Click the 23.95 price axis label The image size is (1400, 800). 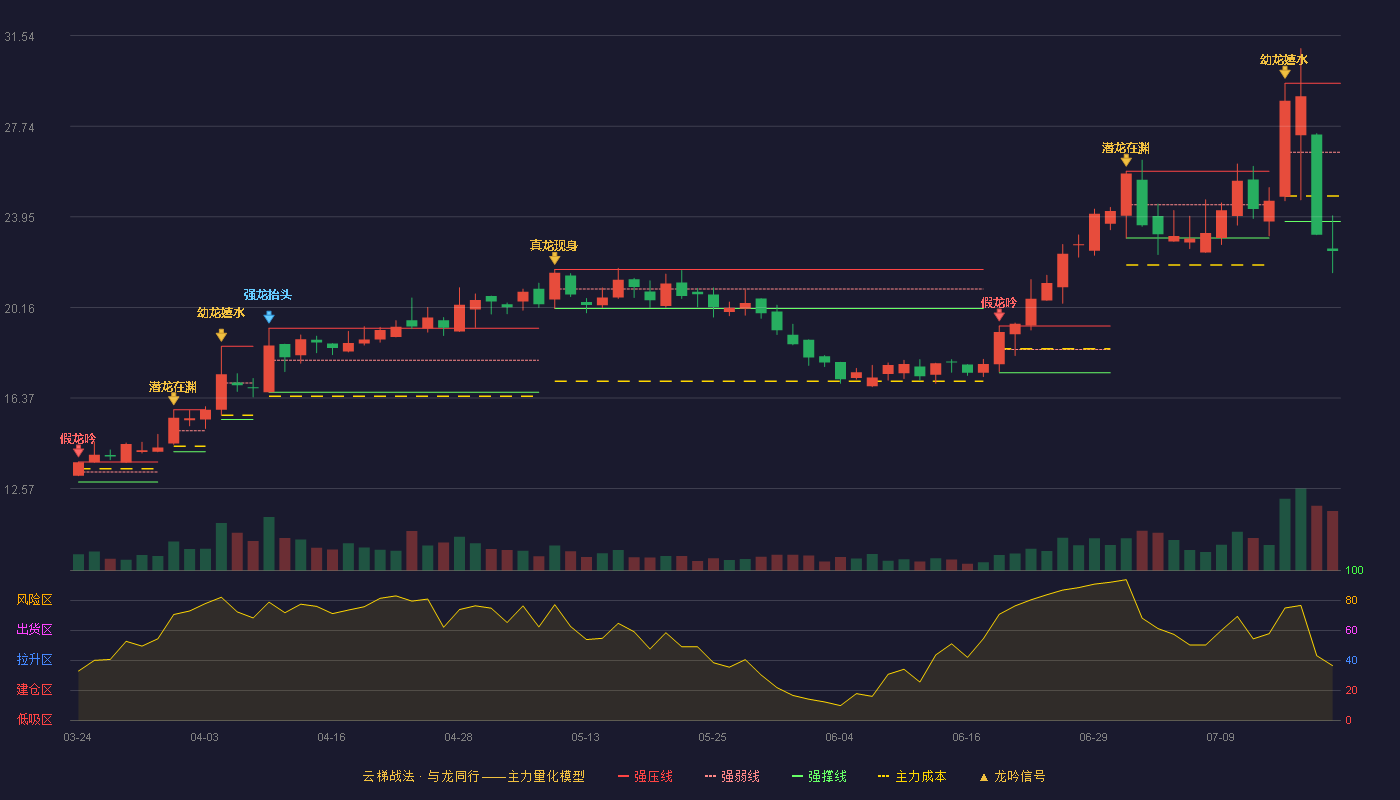point(19,218)
